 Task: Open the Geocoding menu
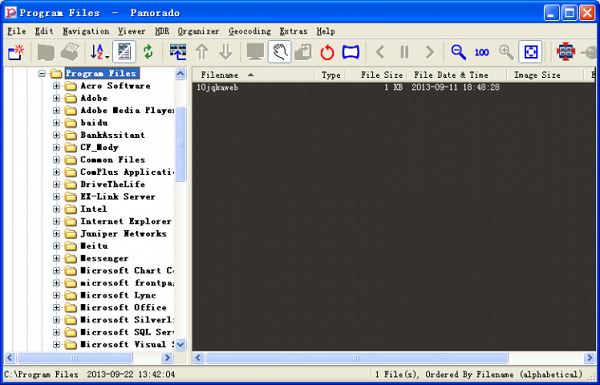pos(249,31)
